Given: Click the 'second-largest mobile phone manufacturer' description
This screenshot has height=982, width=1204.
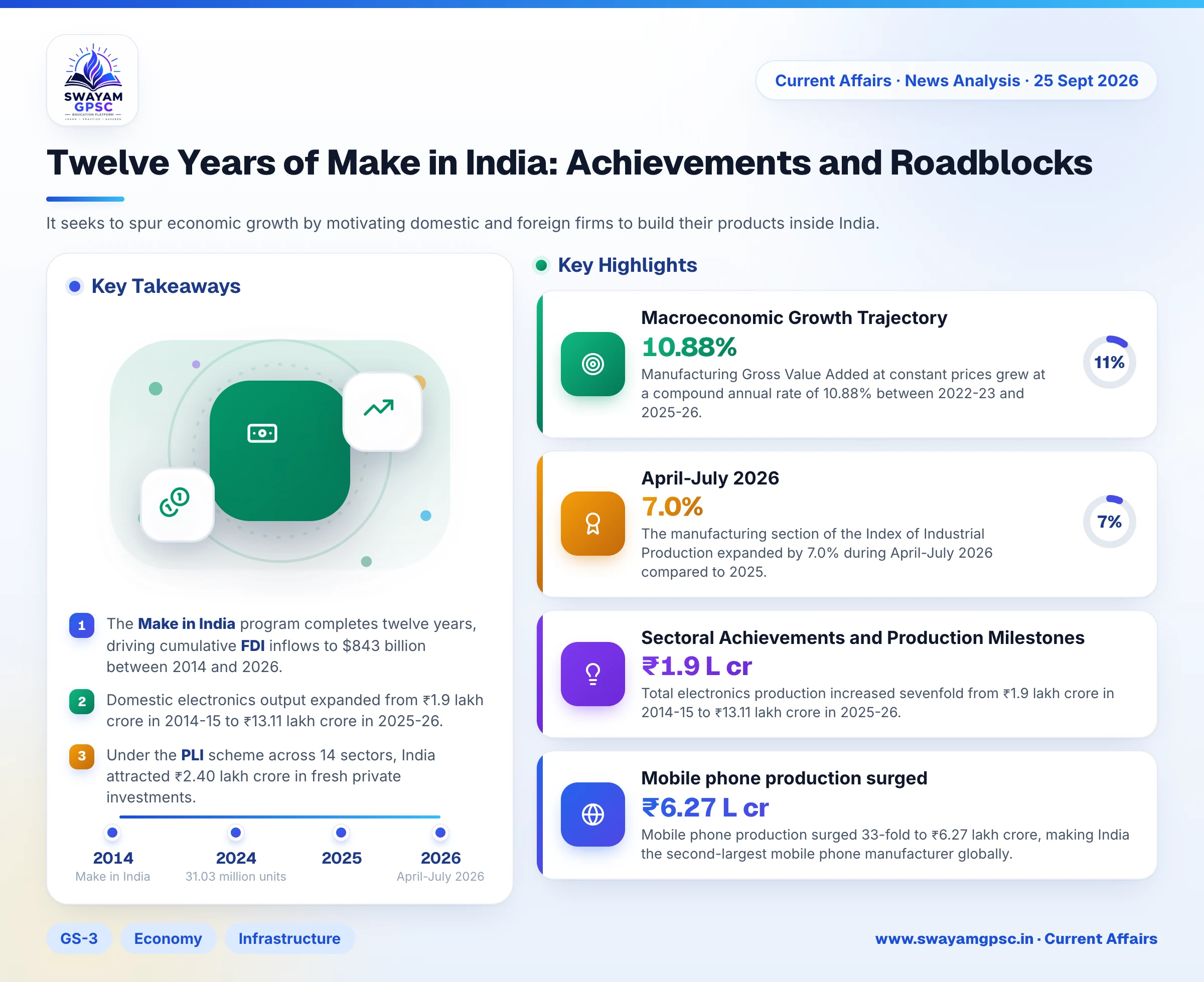Looking at the screenshot, I should [885, 844].
